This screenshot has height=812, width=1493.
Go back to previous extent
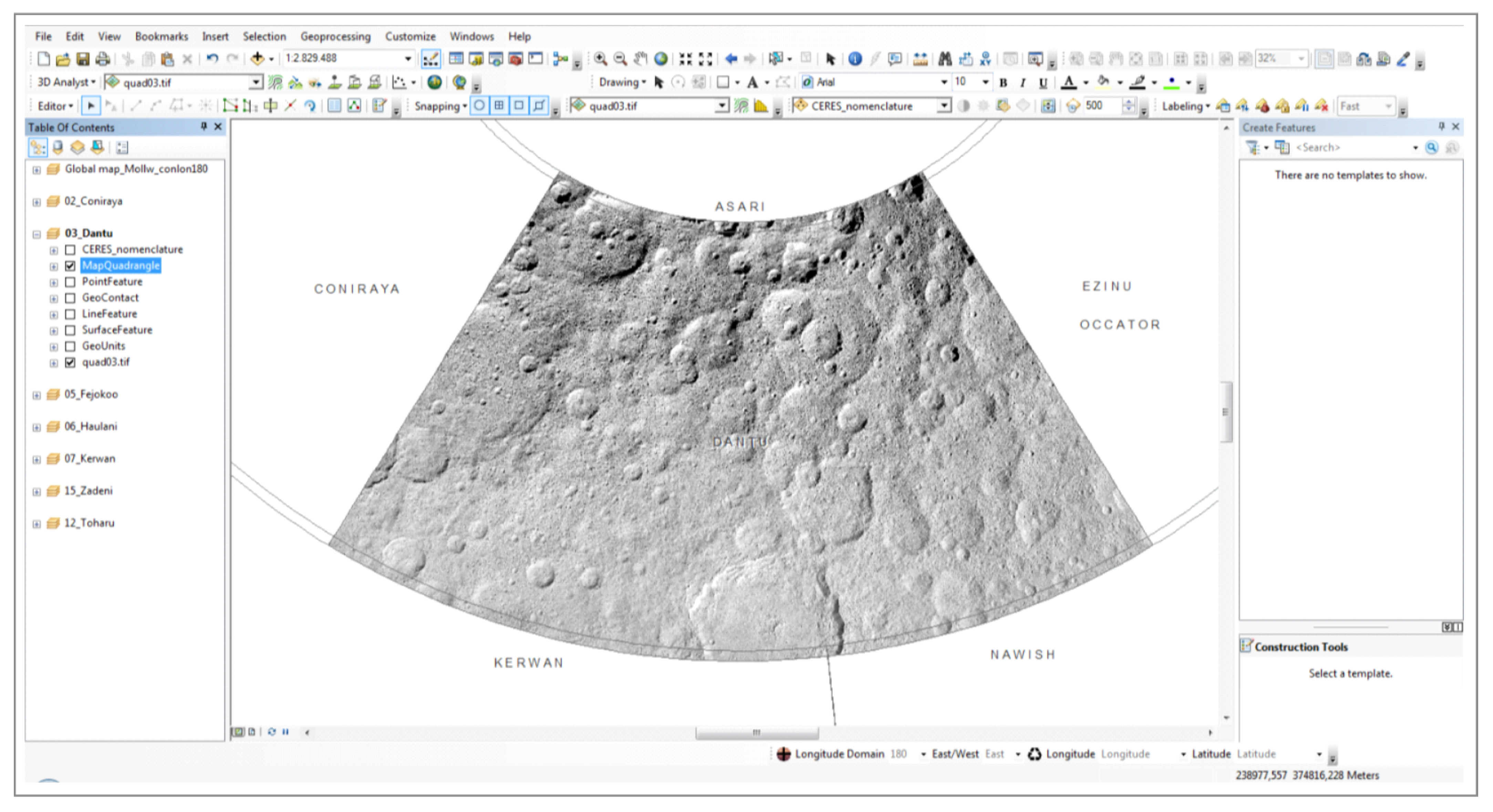(x=731, y=59)
